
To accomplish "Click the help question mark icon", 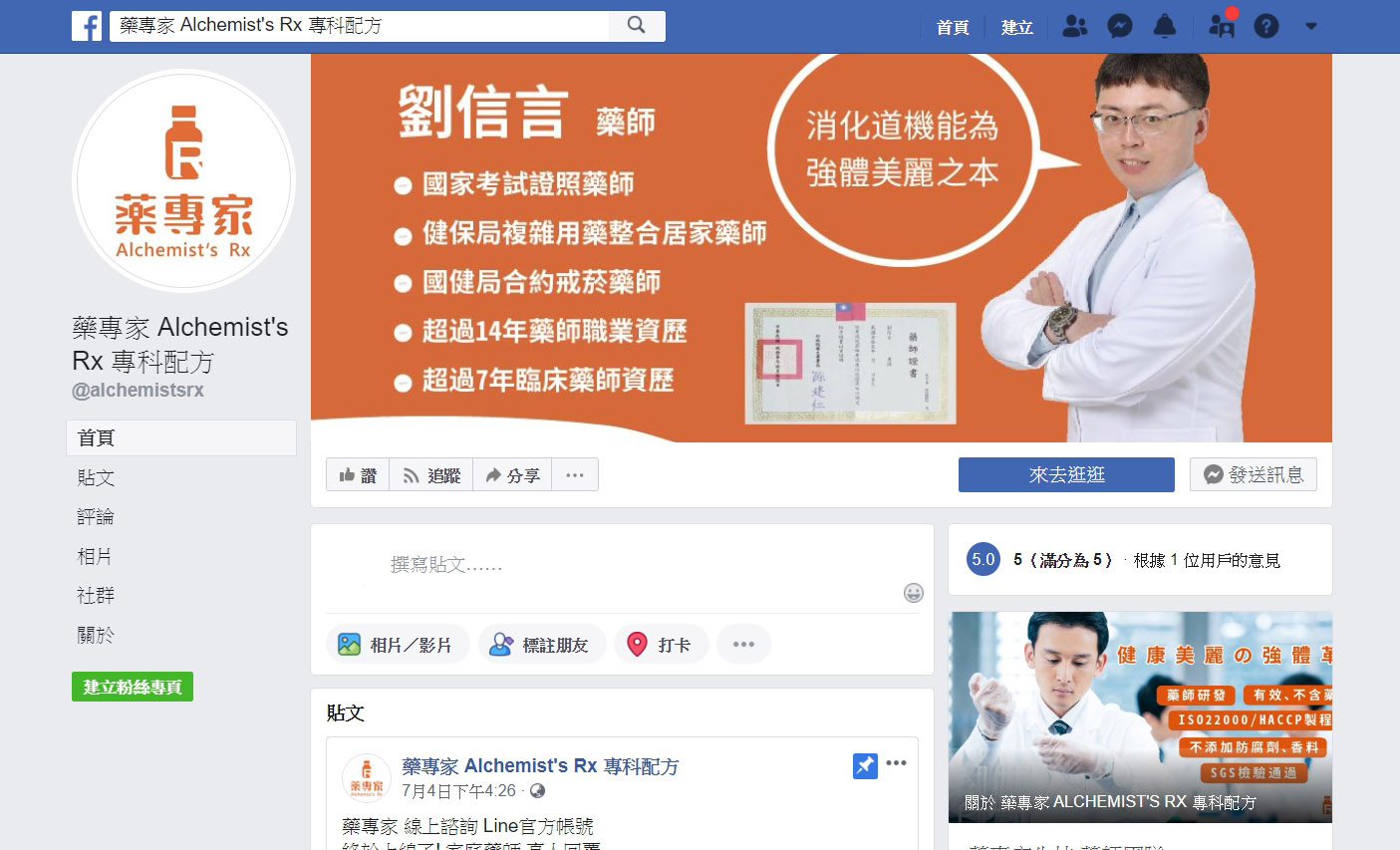I will [x=1266, y=27].
